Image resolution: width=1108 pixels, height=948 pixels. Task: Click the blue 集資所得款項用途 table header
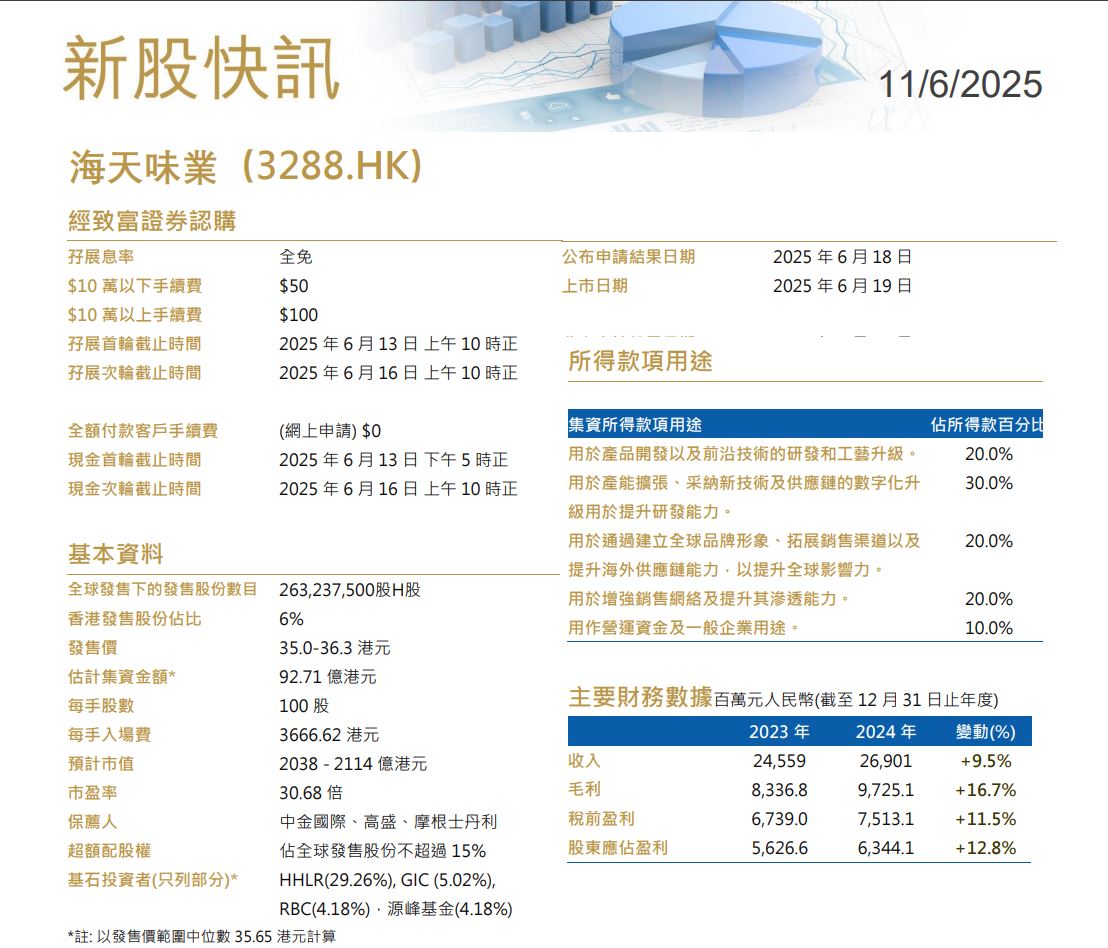coord(635,424)
